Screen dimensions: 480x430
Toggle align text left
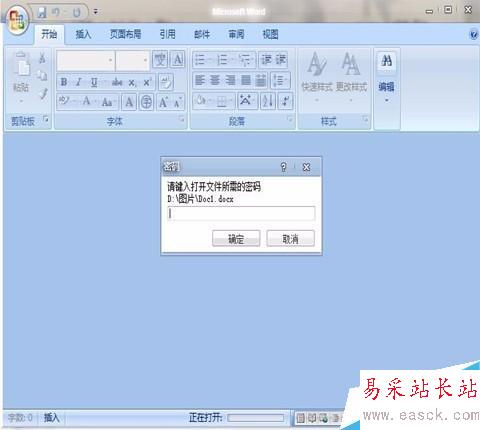[200, 80]
